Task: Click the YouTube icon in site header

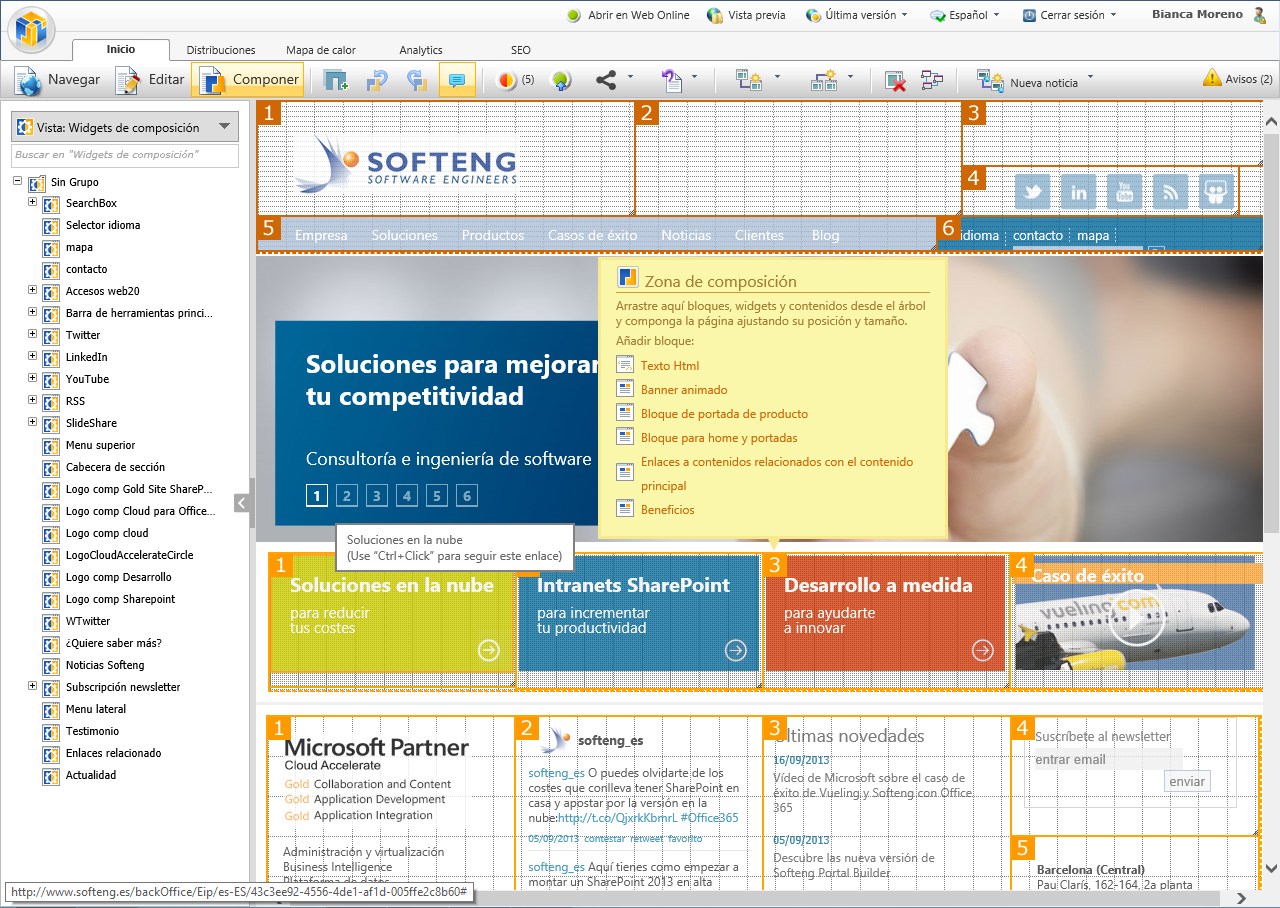Action: click(1124, 192)
